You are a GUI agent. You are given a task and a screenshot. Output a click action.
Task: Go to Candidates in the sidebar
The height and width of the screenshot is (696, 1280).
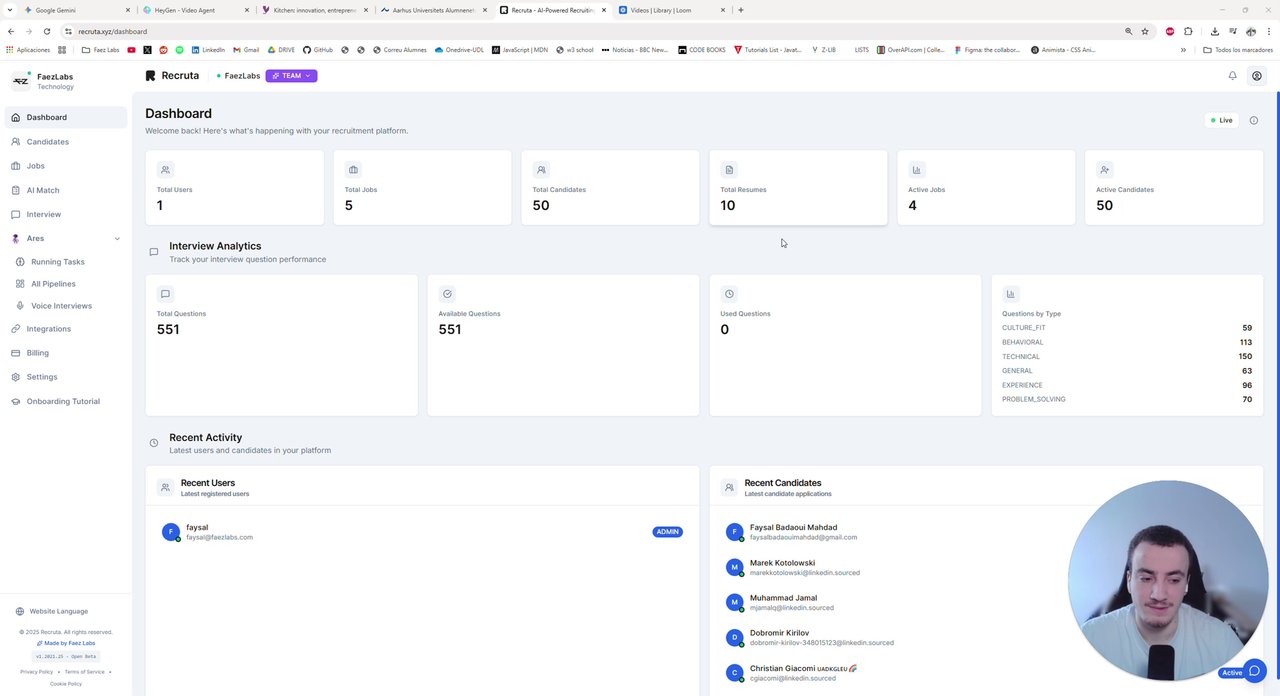point(66,142)
